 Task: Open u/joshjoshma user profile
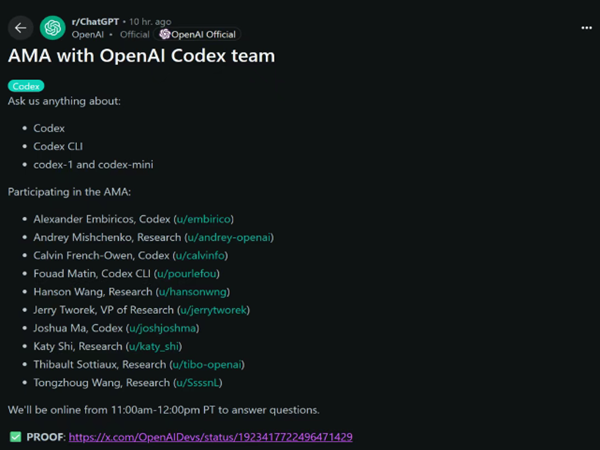coord(163,328)
